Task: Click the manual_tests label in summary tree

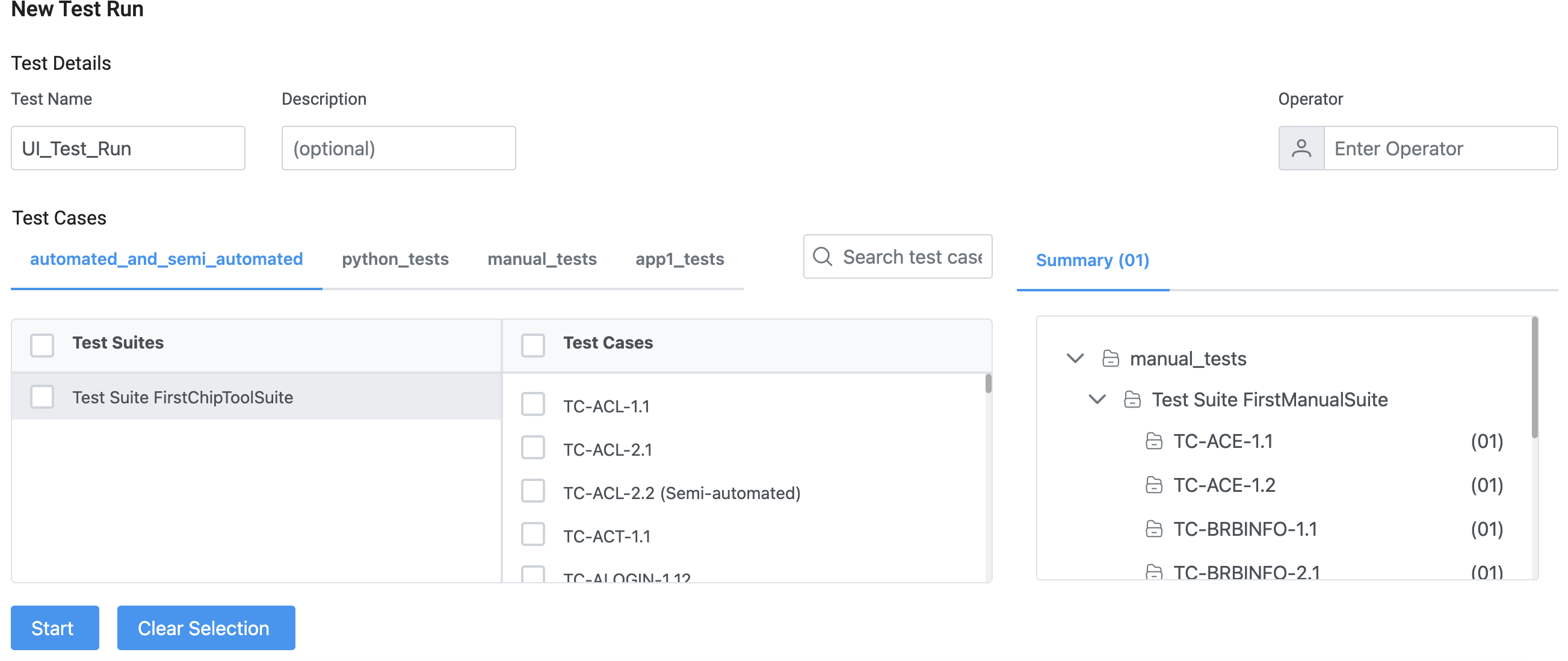Action: click(1188, 358)
